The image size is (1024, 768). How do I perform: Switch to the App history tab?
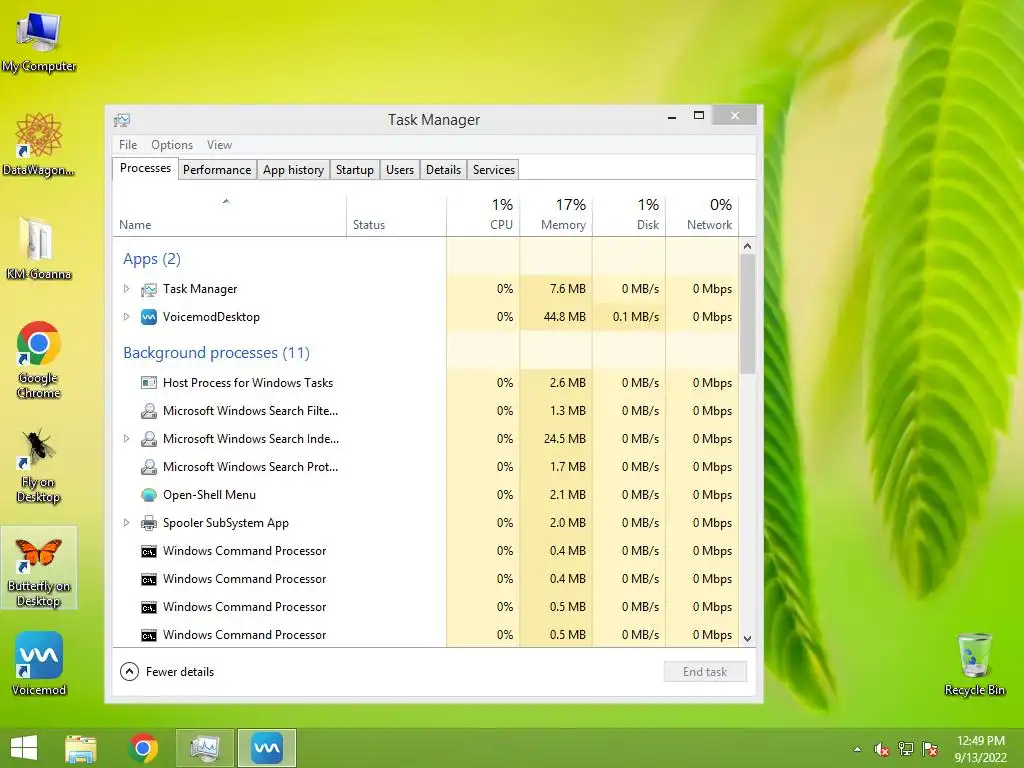[293, 170]
